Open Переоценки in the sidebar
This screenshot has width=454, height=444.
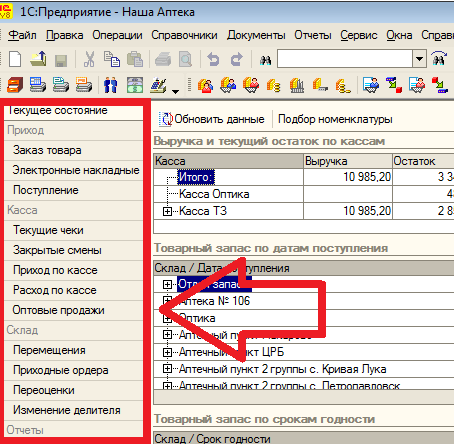[74, 390]
